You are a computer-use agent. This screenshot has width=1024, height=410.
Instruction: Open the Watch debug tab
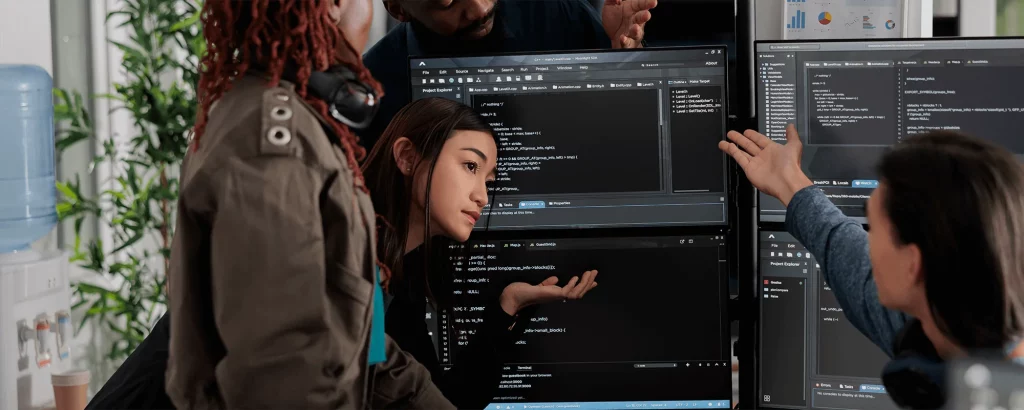tap(865, 183)
